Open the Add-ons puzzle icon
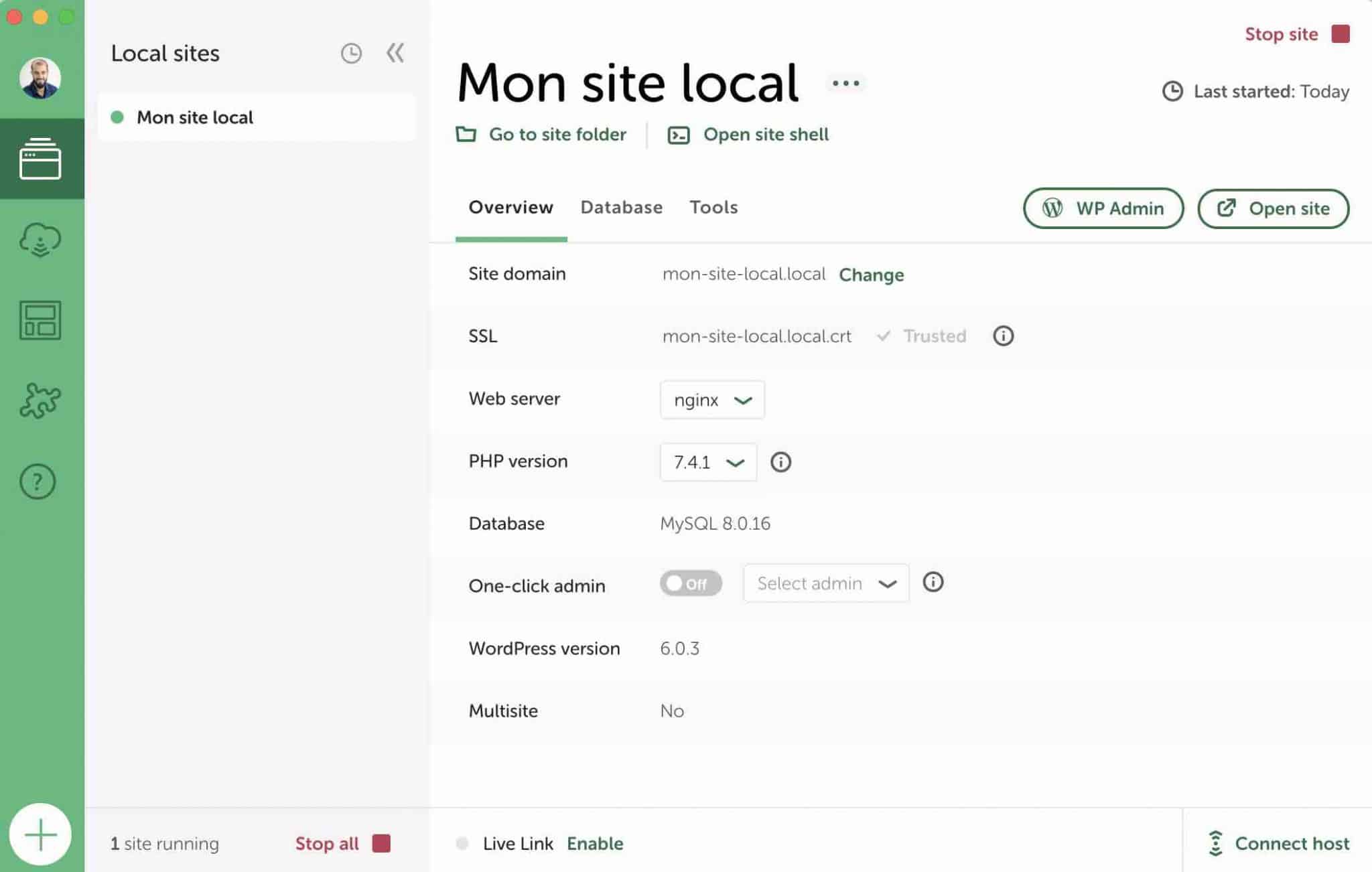This screenshot has width=1372, height=872. coord(40,401)
